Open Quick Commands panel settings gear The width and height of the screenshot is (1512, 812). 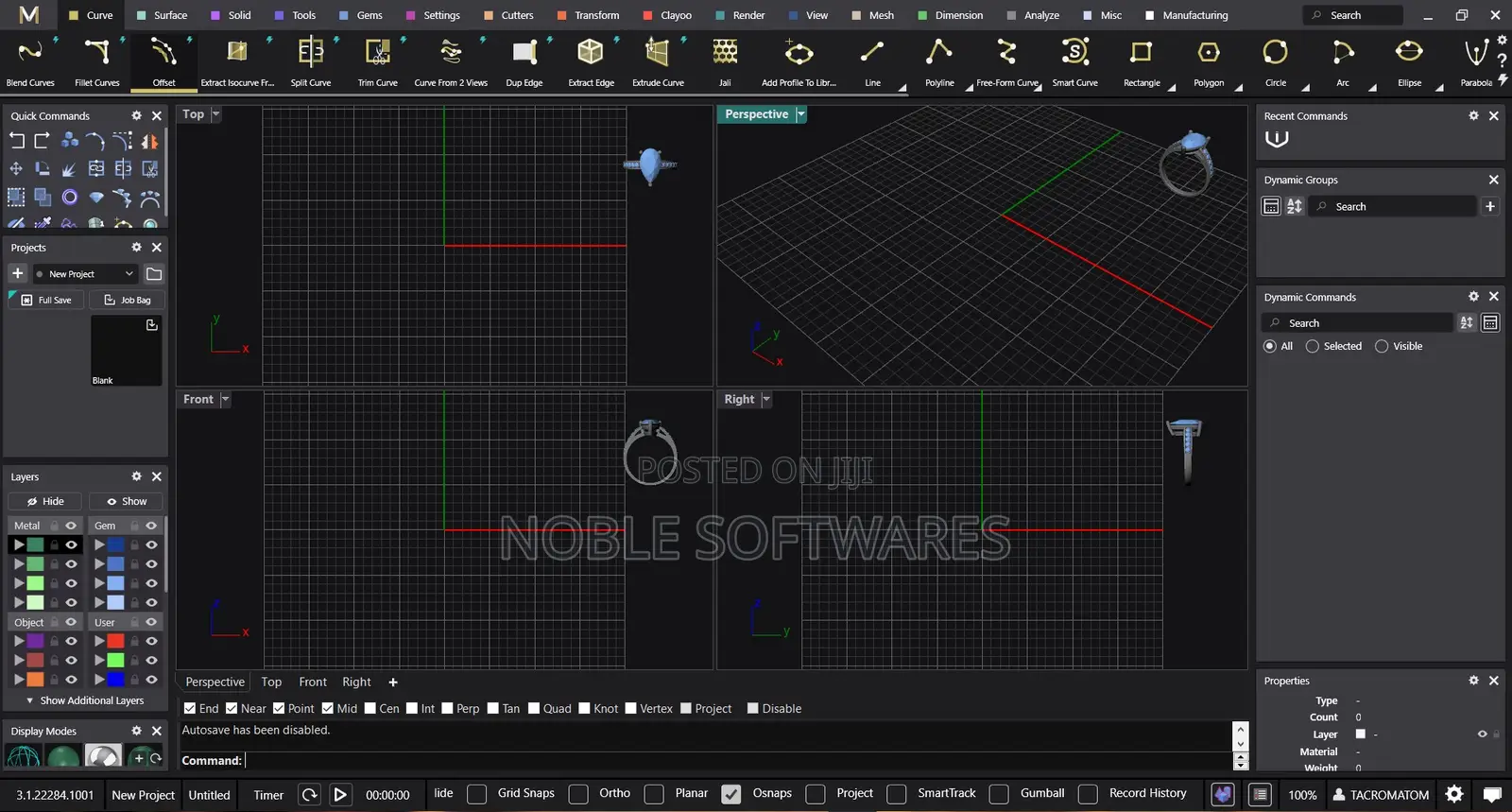[136, 115]
